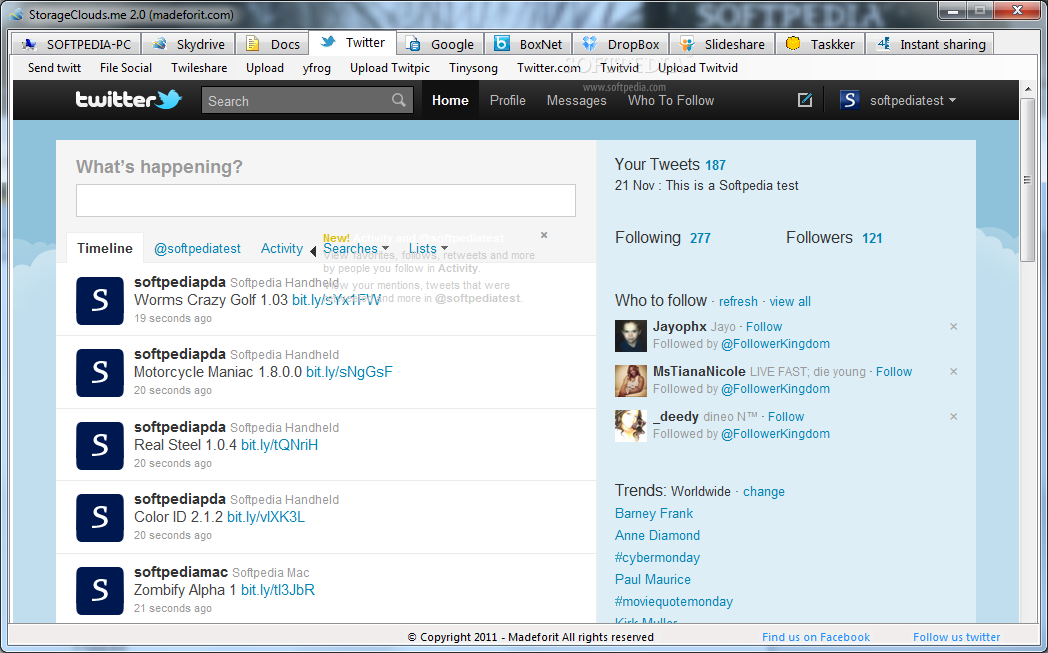The width and height of the screenshot is (1048, 653).
Task: Click the softpediatest account avatar icon
Action: pos(849,100)
